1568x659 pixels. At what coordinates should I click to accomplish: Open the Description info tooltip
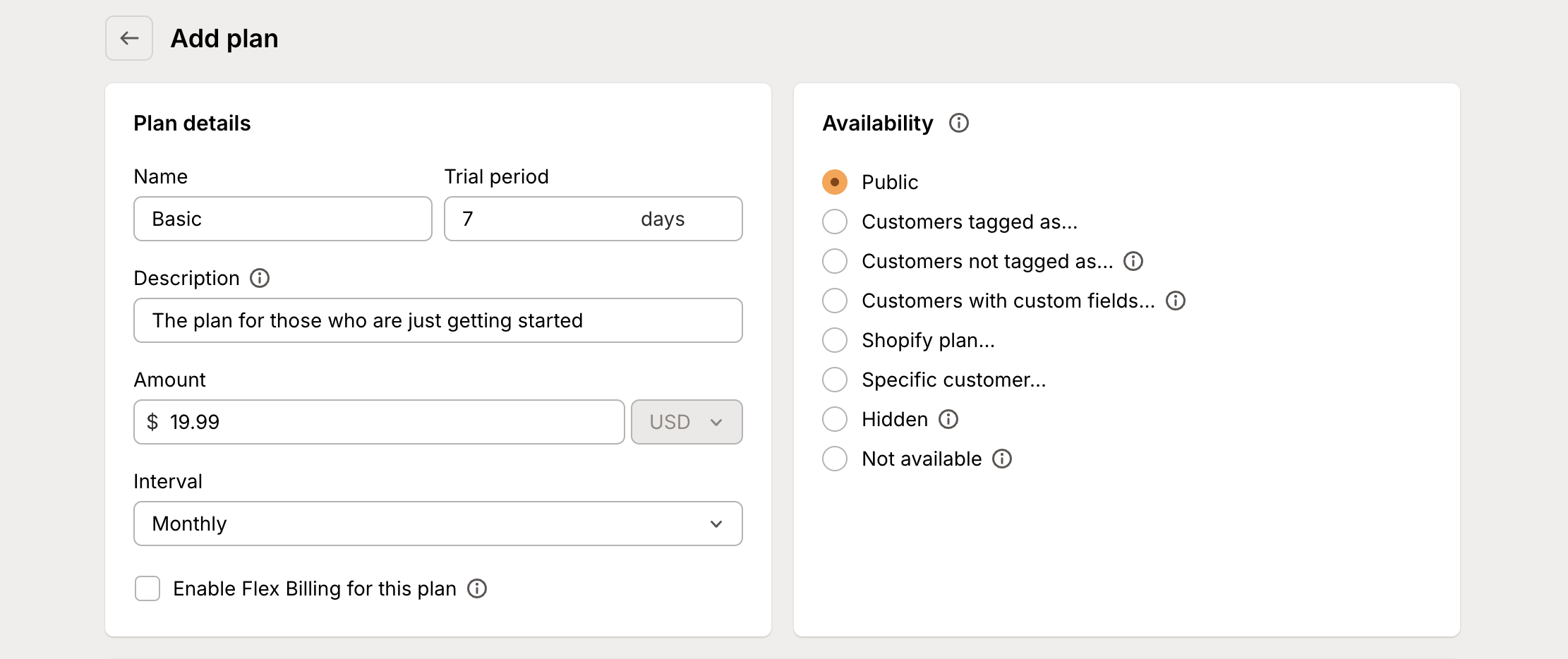pyautogui.click(x=260, y=278)
